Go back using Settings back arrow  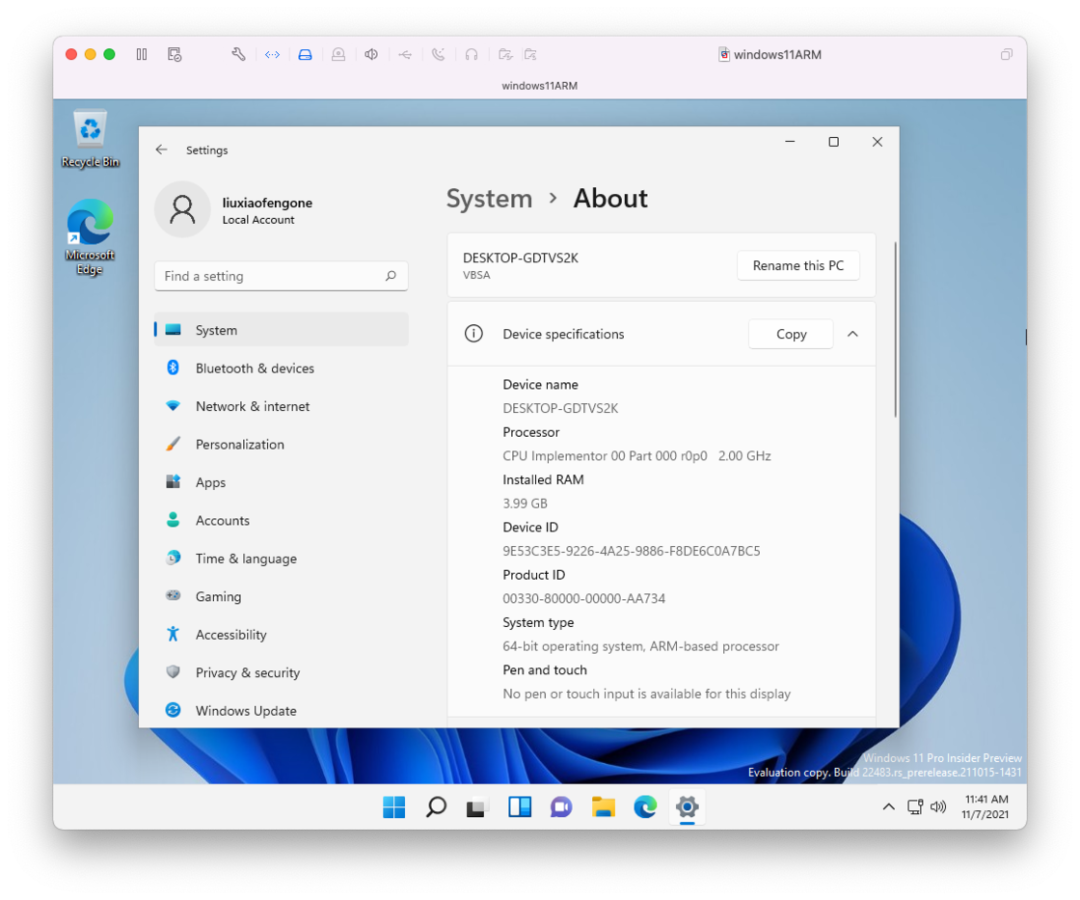(x=161, y=150)
